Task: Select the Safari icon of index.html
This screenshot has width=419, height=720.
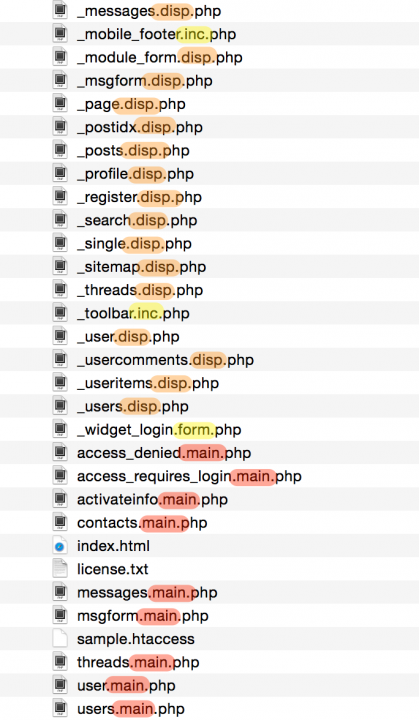Action: (x=60, y=546)
